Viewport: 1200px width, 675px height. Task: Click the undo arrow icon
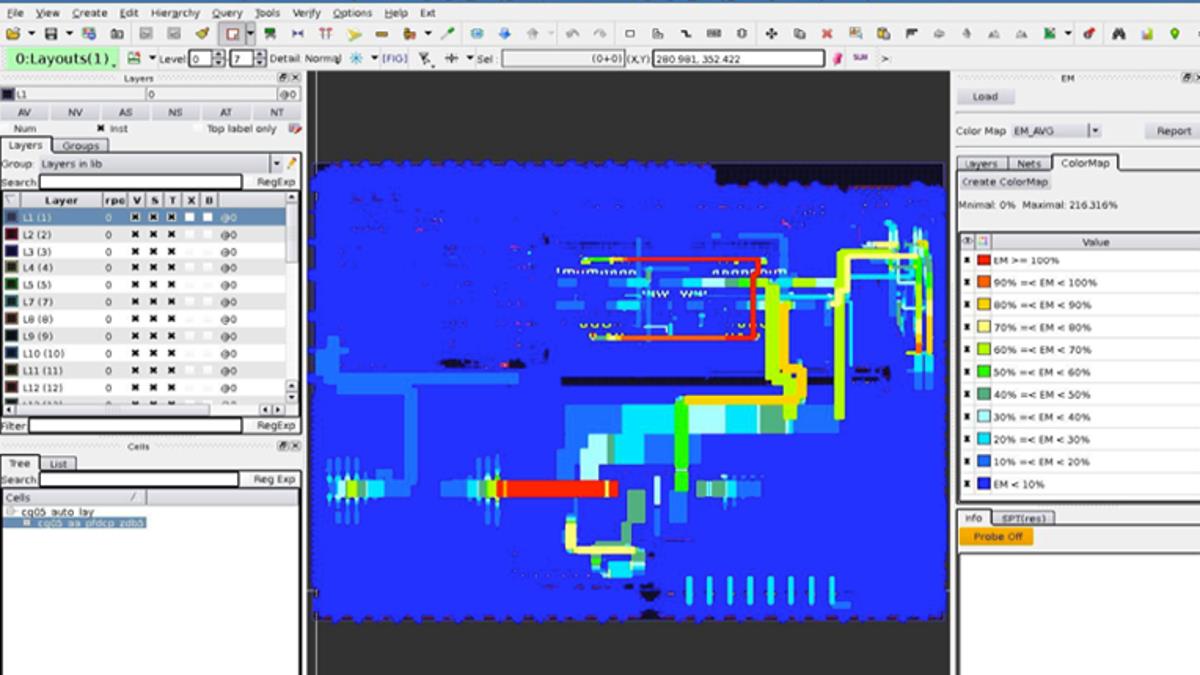point(572,34)
